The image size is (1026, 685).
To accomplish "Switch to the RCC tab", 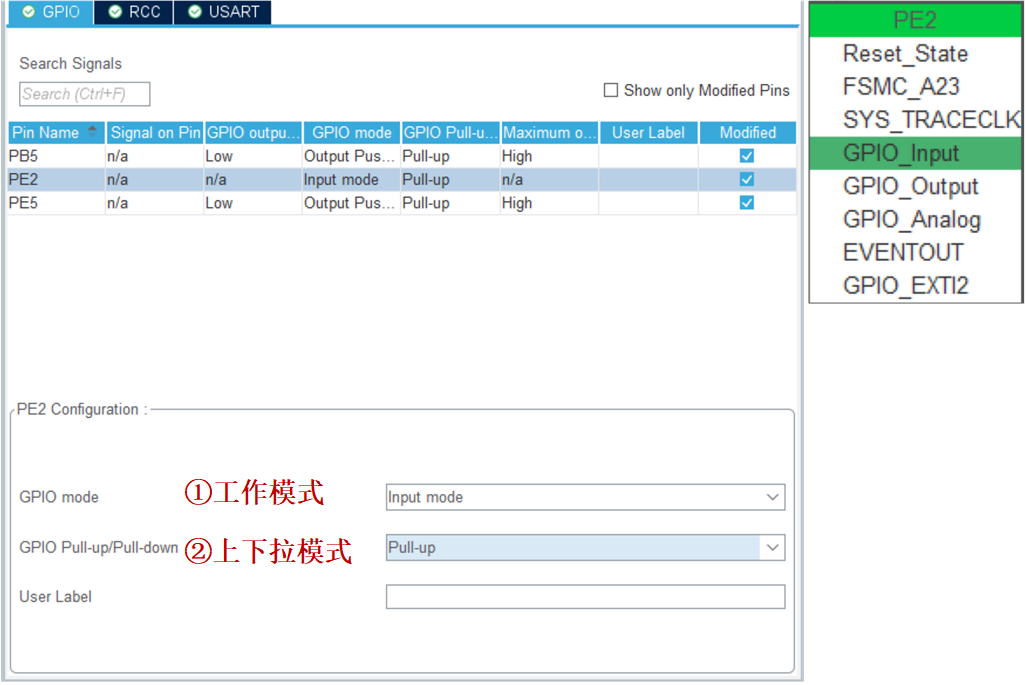I will [134, 12].
